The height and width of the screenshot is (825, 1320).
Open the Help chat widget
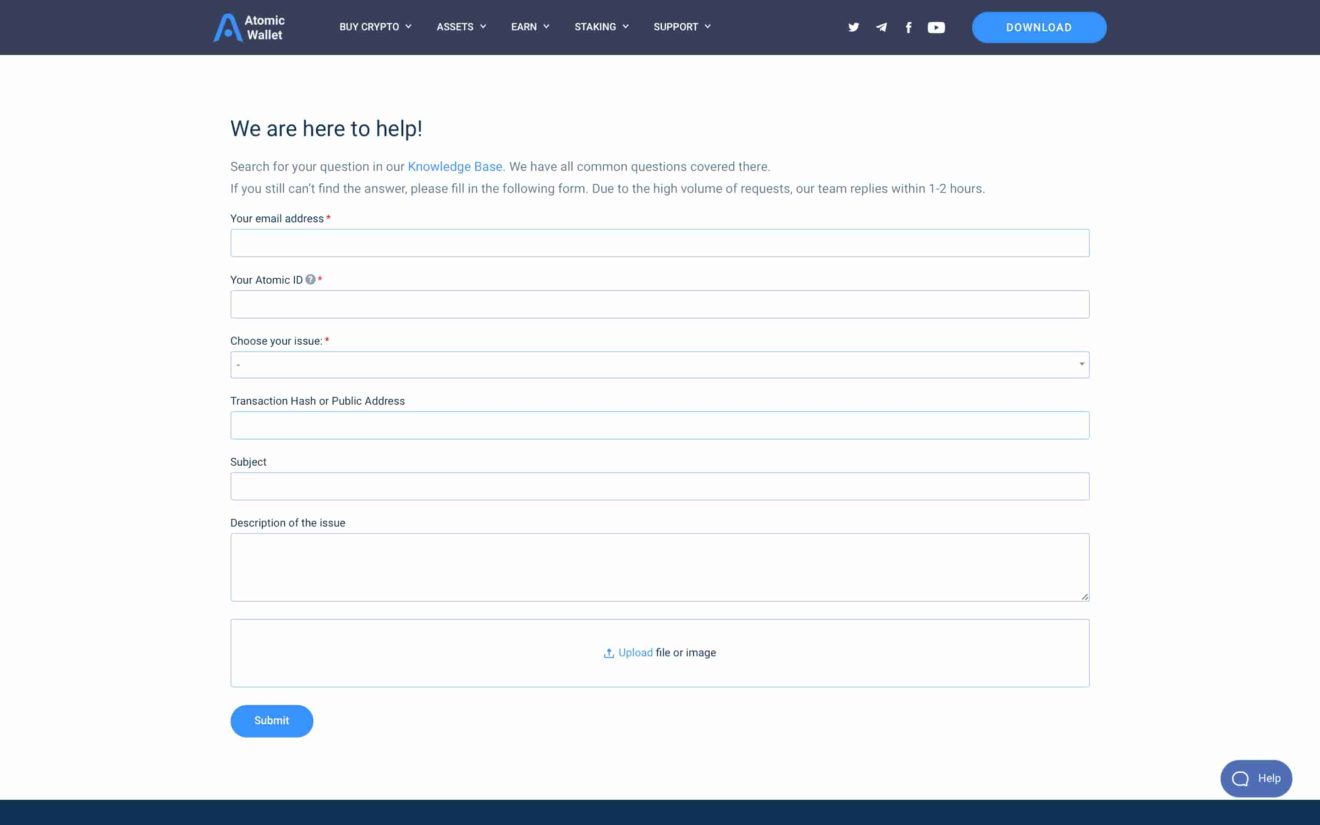click(1256, 778)
